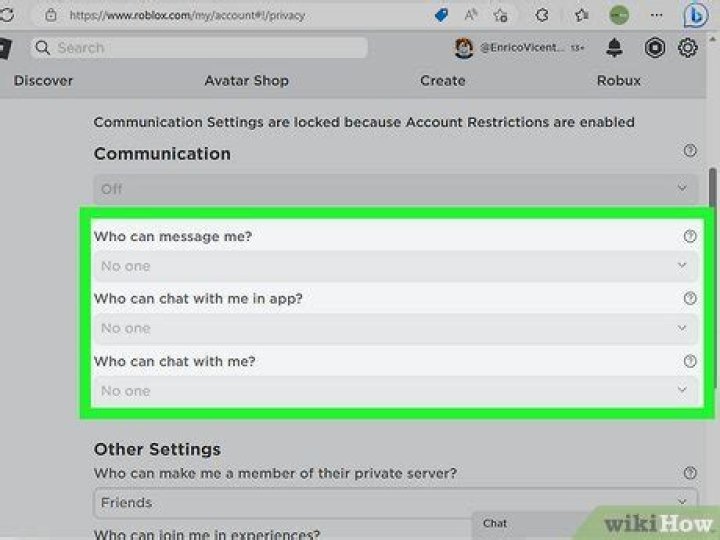The height and width of the screenshot is (540, 720).
Task: Click the Roblox search field
Action: pos(200,48)
